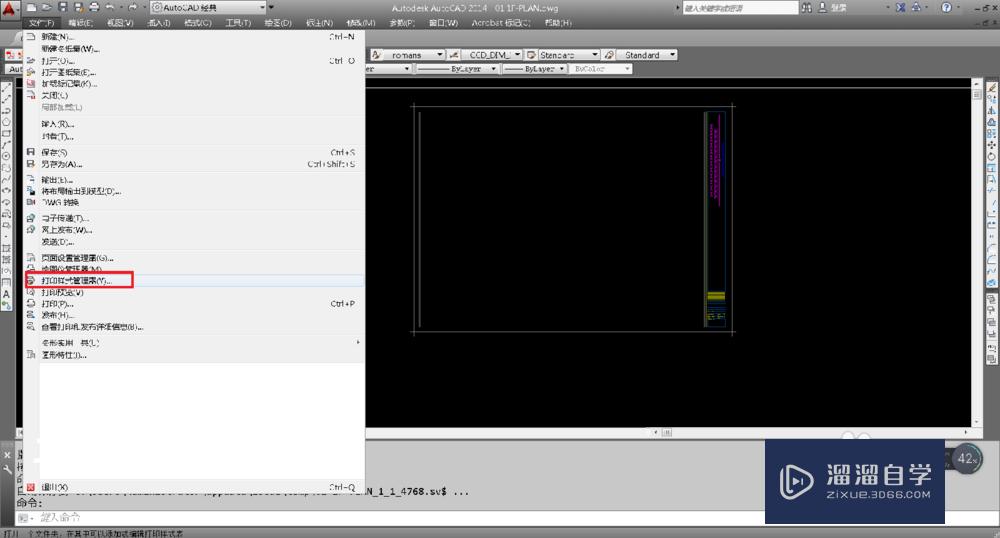1000x538 pixels.
Task: Choose 打印(P)... Ctrl+P in the File menu
Action: click(195, 304)
